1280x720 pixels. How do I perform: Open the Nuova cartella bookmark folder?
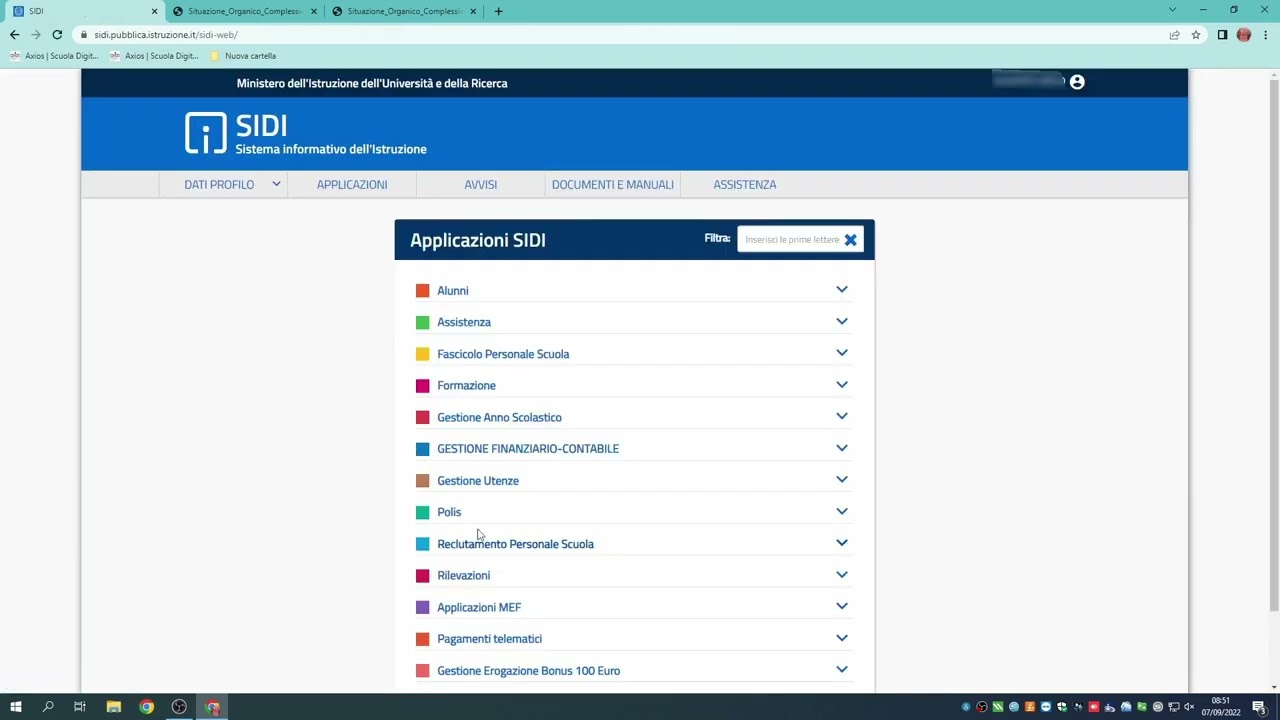click(243, 56)
